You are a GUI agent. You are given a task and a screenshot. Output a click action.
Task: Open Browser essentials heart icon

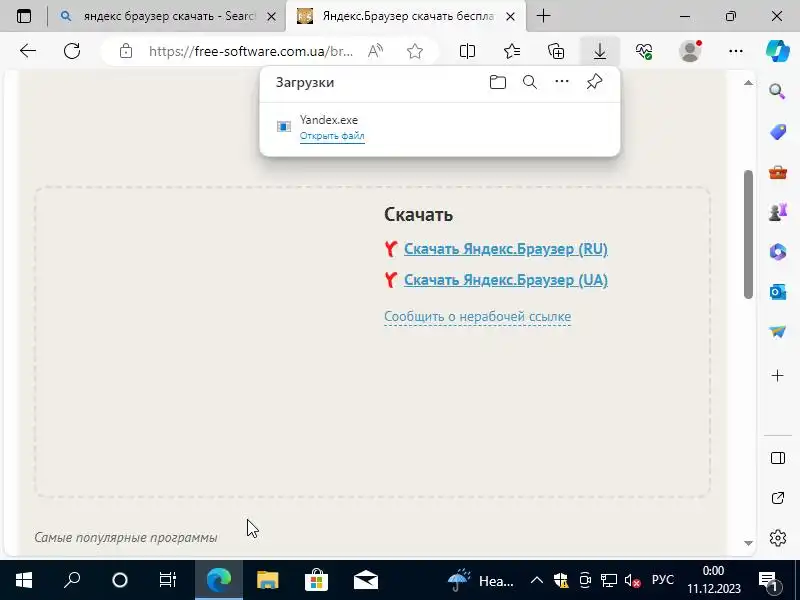click(x=644, y=51)
